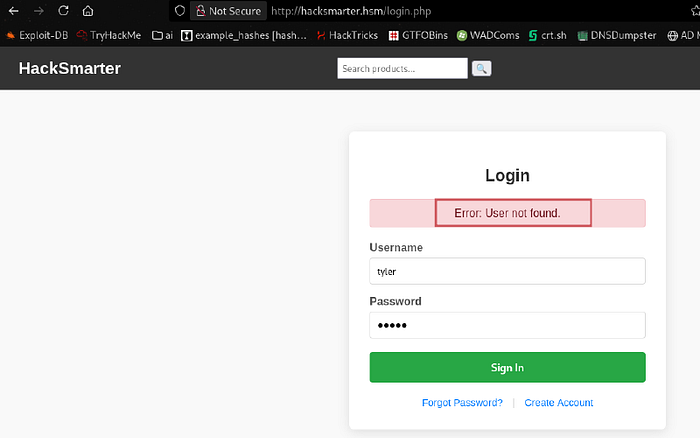Viewport: 700px width, 438px height.
Task: Go to the browser home page
Action: click(88, 11)
